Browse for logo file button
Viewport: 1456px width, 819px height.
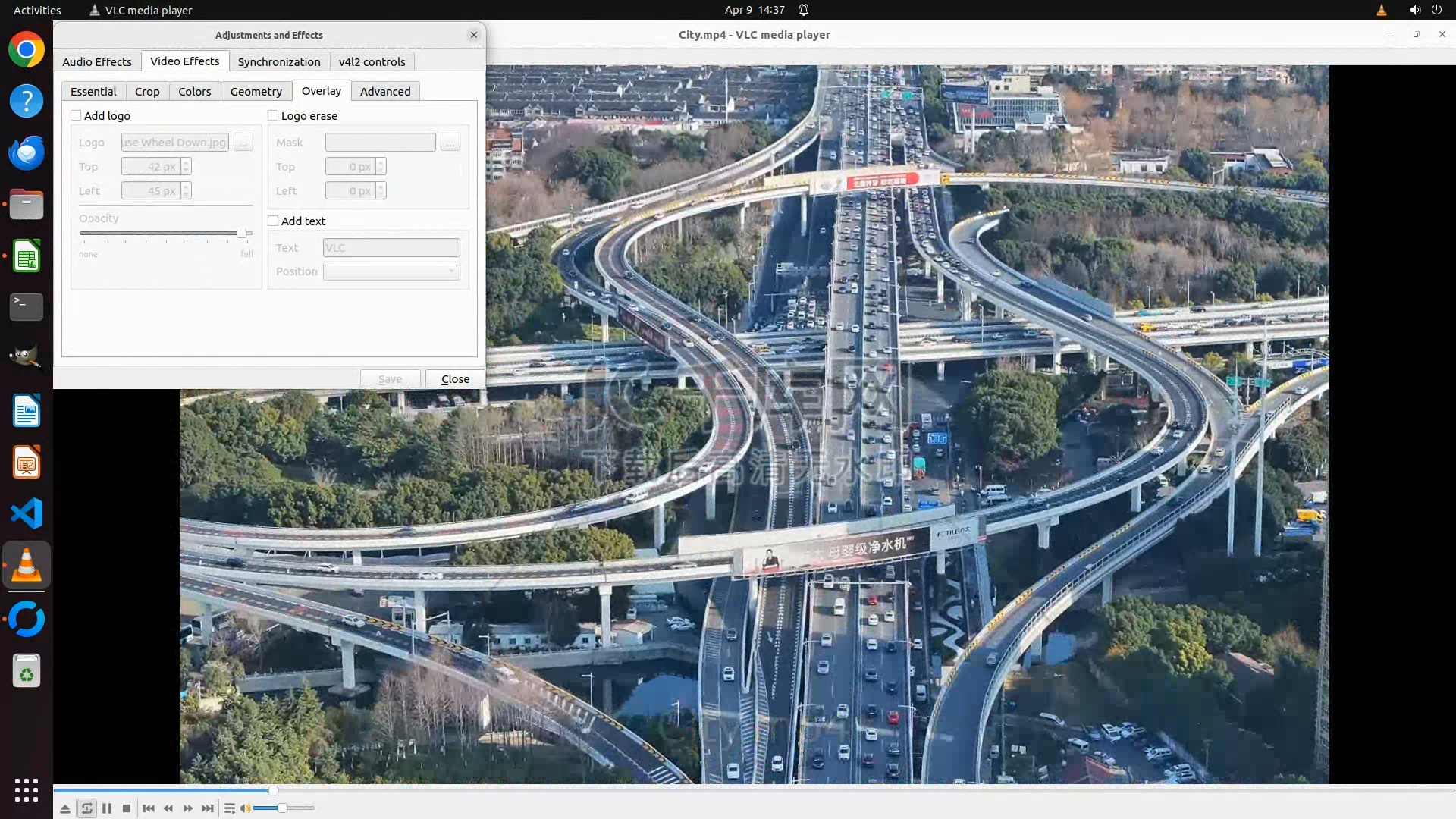pos(243,143)
